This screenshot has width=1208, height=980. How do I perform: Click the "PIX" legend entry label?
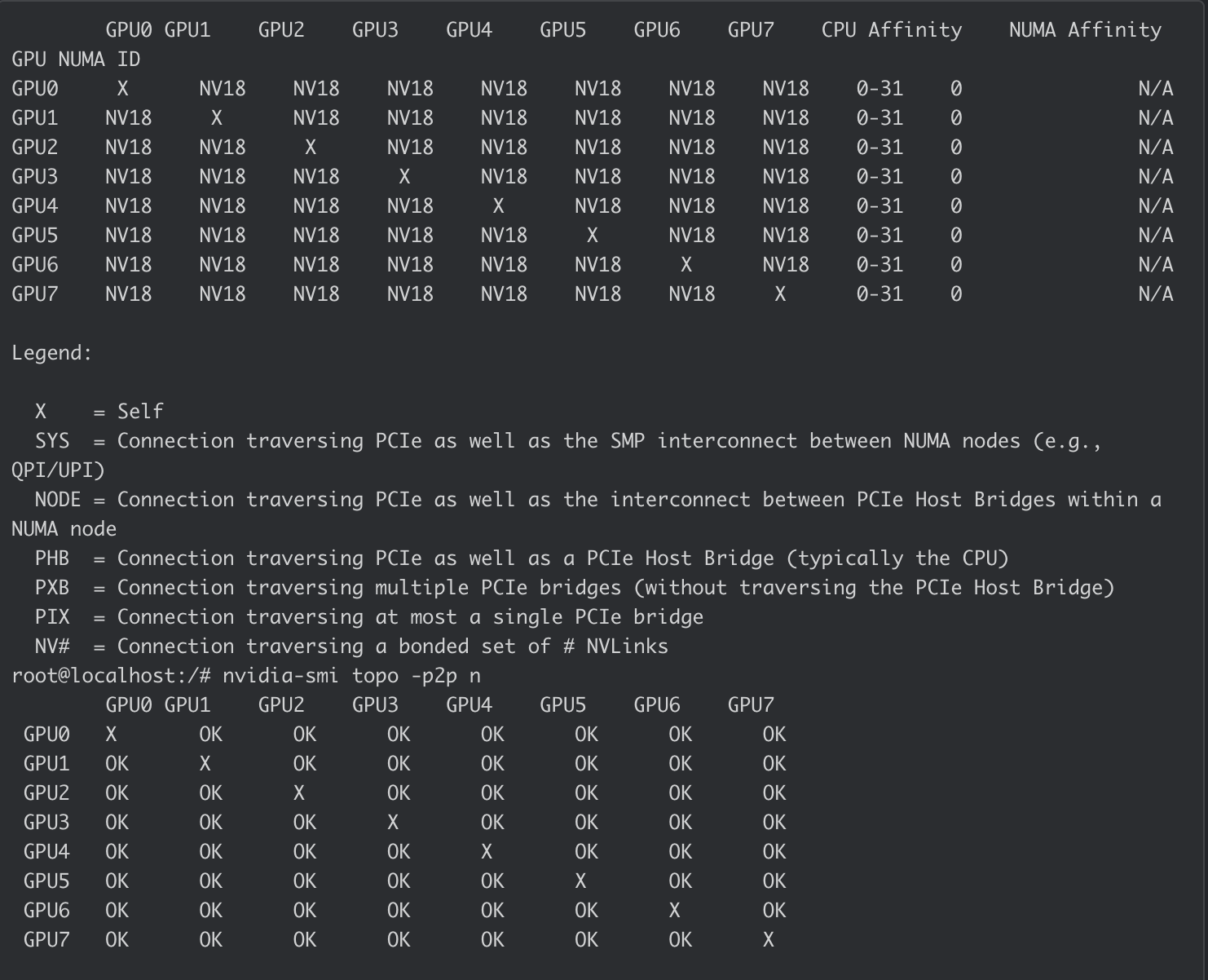pyautogui.click(x=52, y=617)
